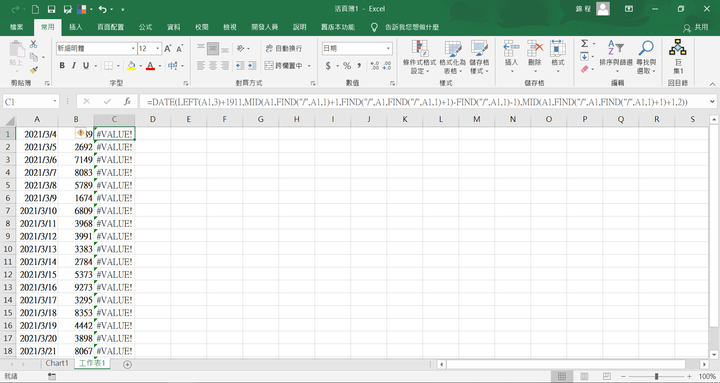Increase font size with large A icon
Image resolution: width=720 pixels, height=383 pixels.
(168, 48)
